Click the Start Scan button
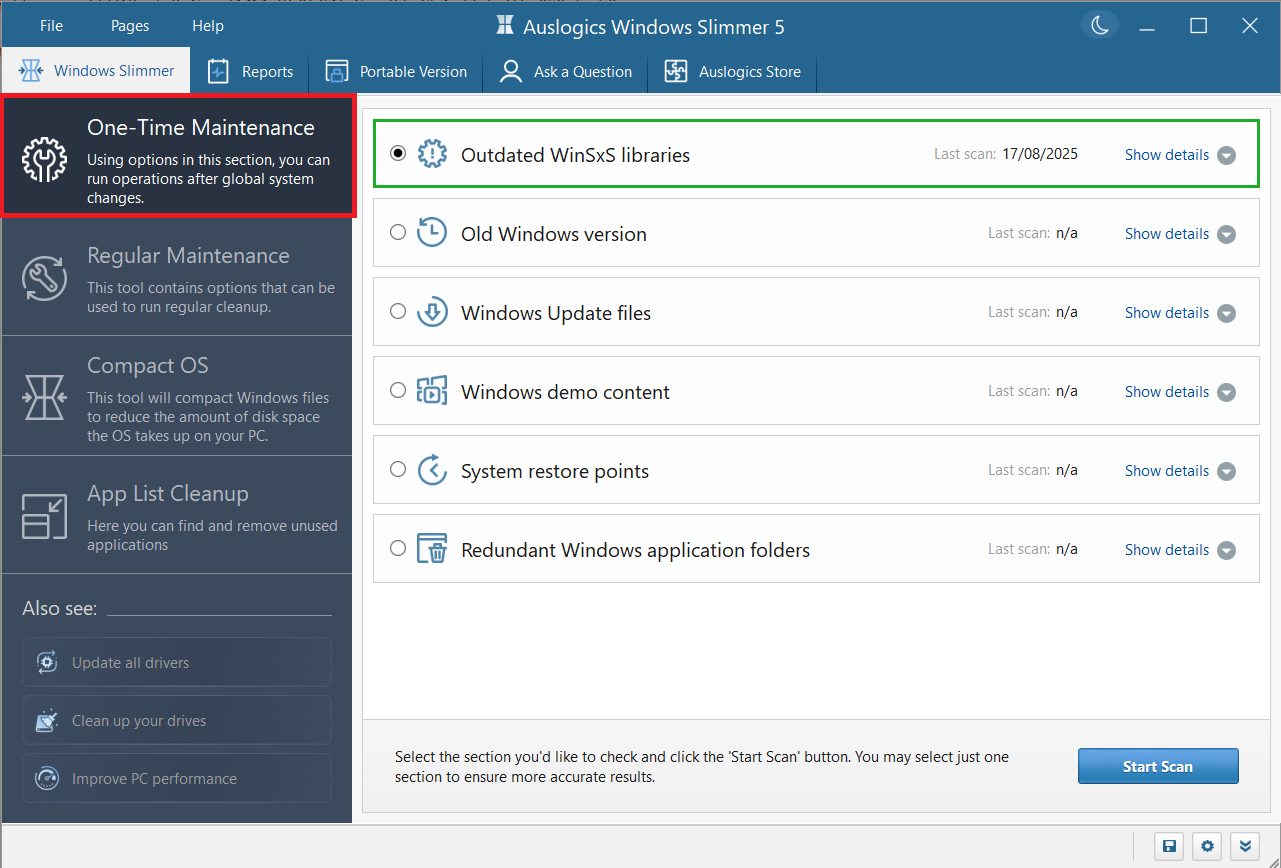The width and height of the screenshot is (1281, 868). point(1158,766)
